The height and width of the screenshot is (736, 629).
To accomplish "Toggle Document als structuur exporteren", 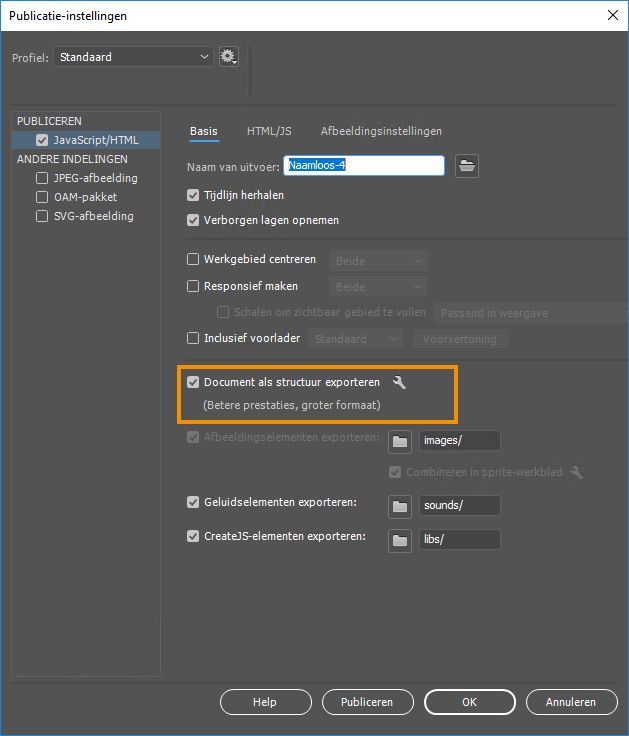I will 193,382.
